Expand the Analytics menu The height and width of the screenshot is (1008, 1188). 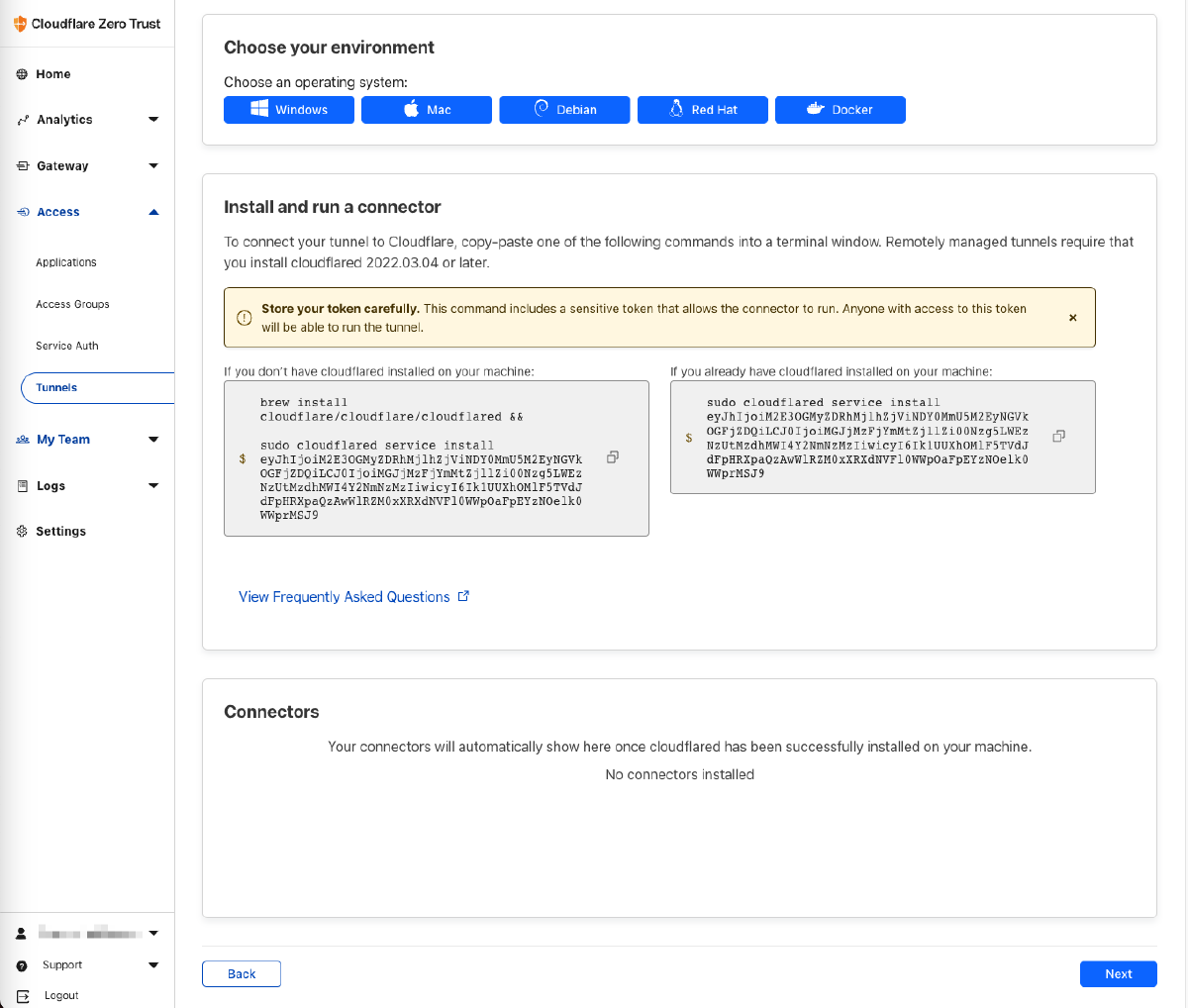[153, 120]
